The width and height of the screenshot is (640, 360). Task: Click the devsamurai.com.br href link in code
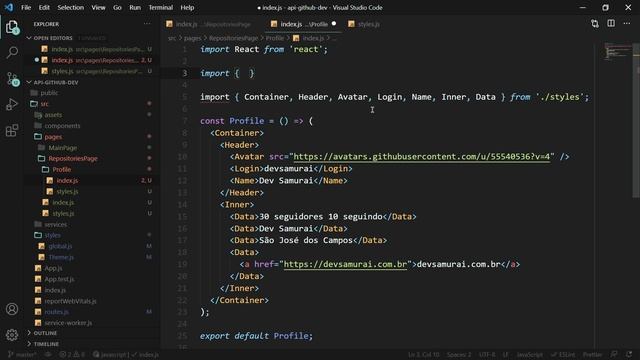(345, 264)
